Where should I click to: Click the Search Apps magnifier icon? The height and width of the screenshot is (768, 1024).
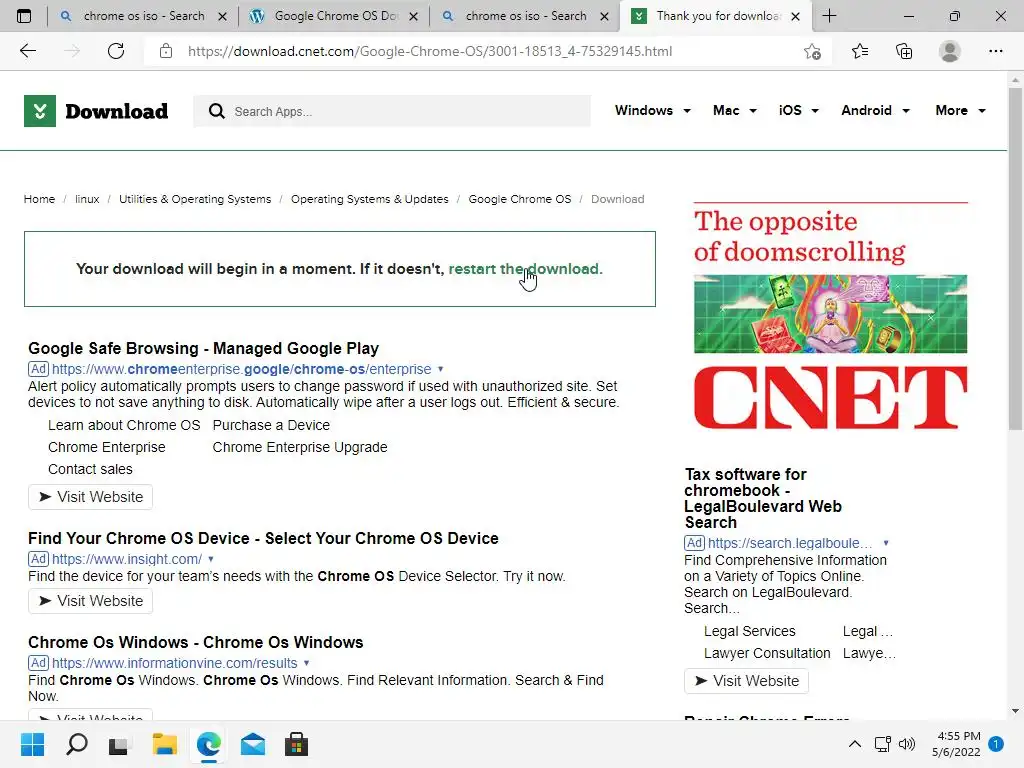click(217, 111)
